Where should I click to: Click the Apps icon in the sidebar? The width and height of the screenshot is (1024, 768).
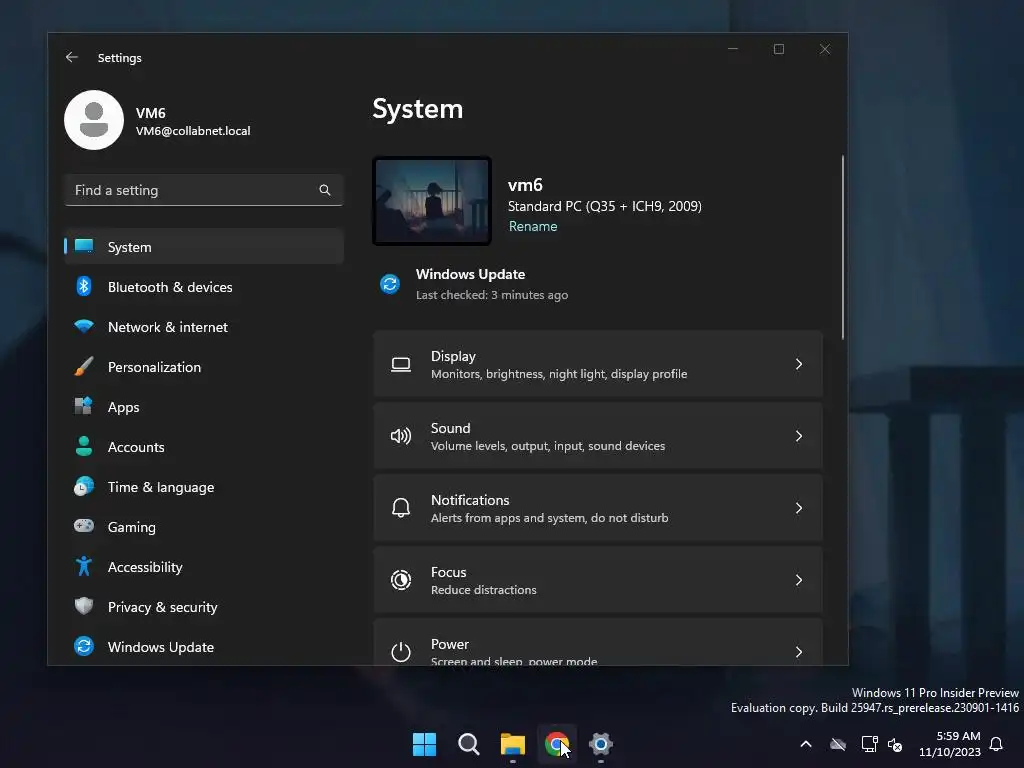(84, 406)
